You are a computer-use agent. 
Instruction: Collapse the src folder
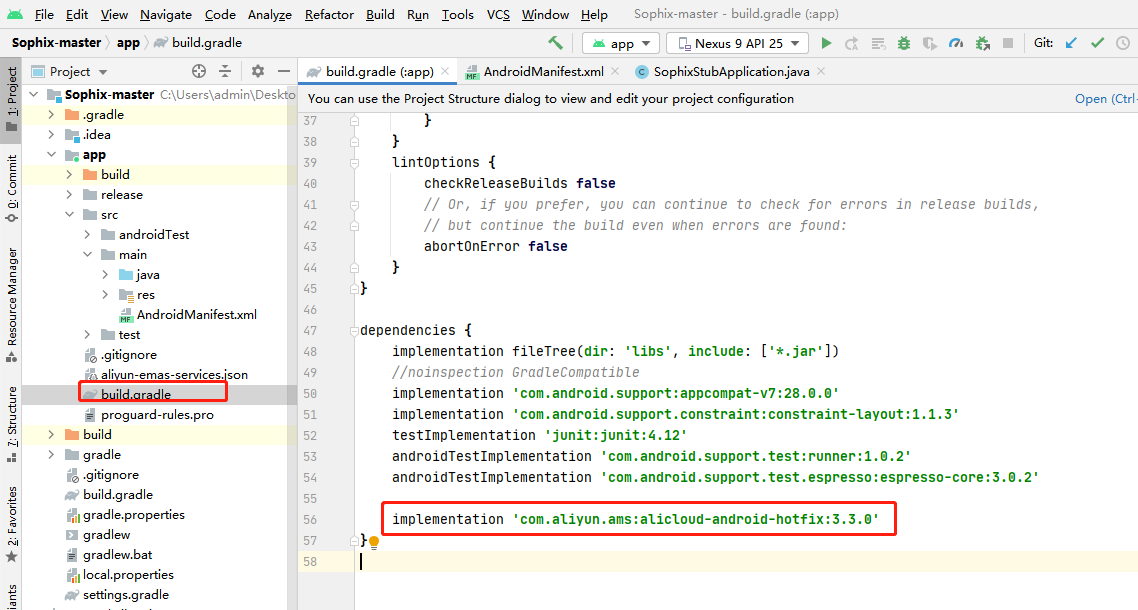(69, 214)
